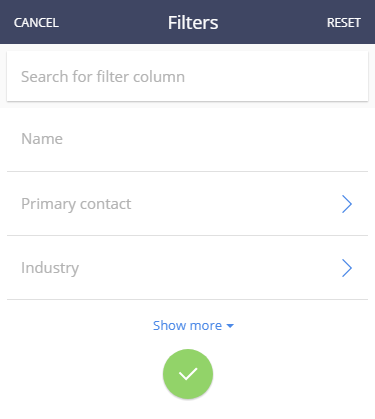Cancel the Filters dialog
The height and width of the screenshot is (419, 375).
36,23
